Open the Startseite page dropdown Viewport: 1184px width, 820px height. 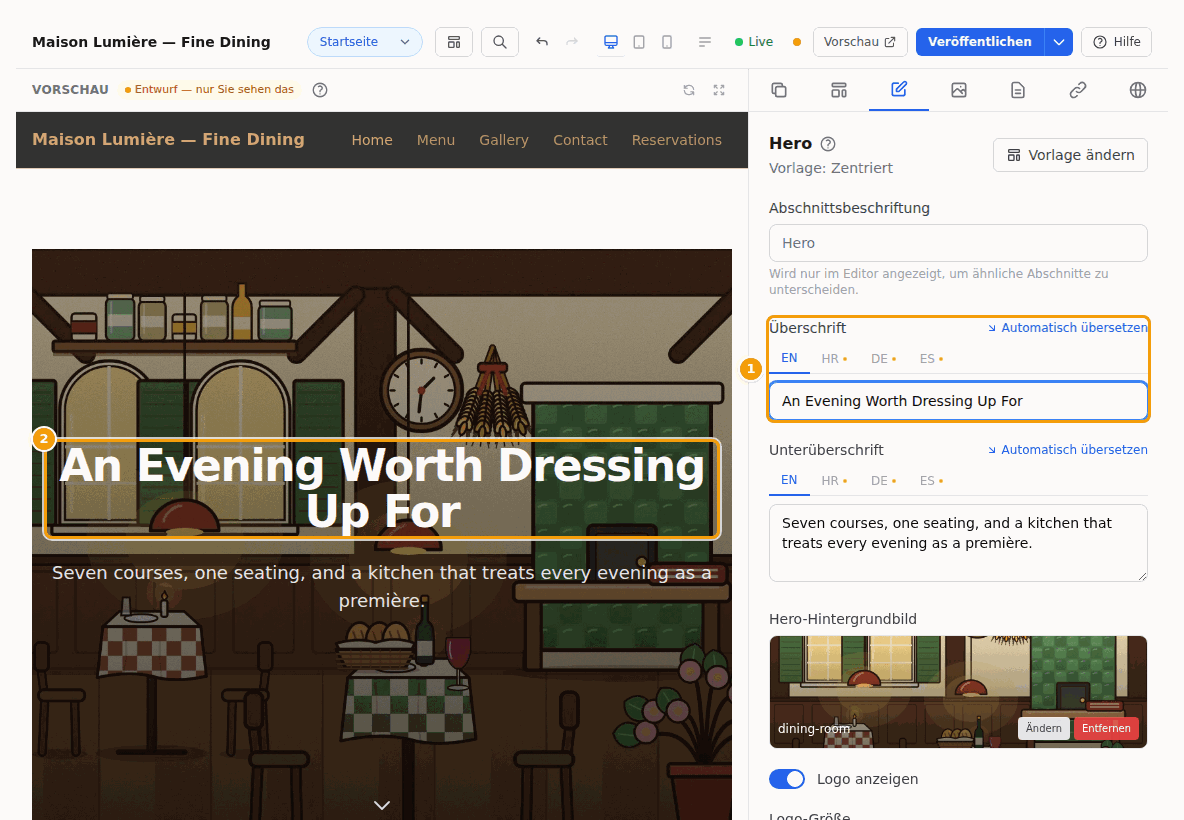[365, 42]
